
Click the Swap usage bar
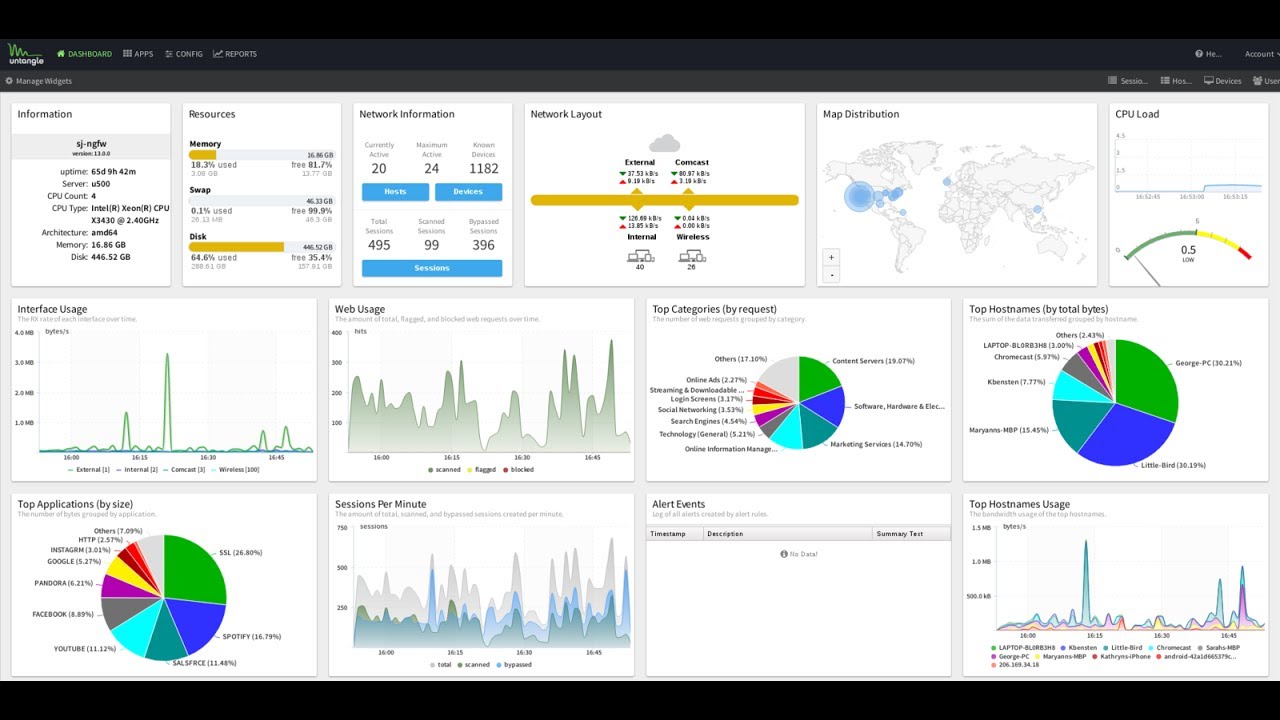coord(261,201)
